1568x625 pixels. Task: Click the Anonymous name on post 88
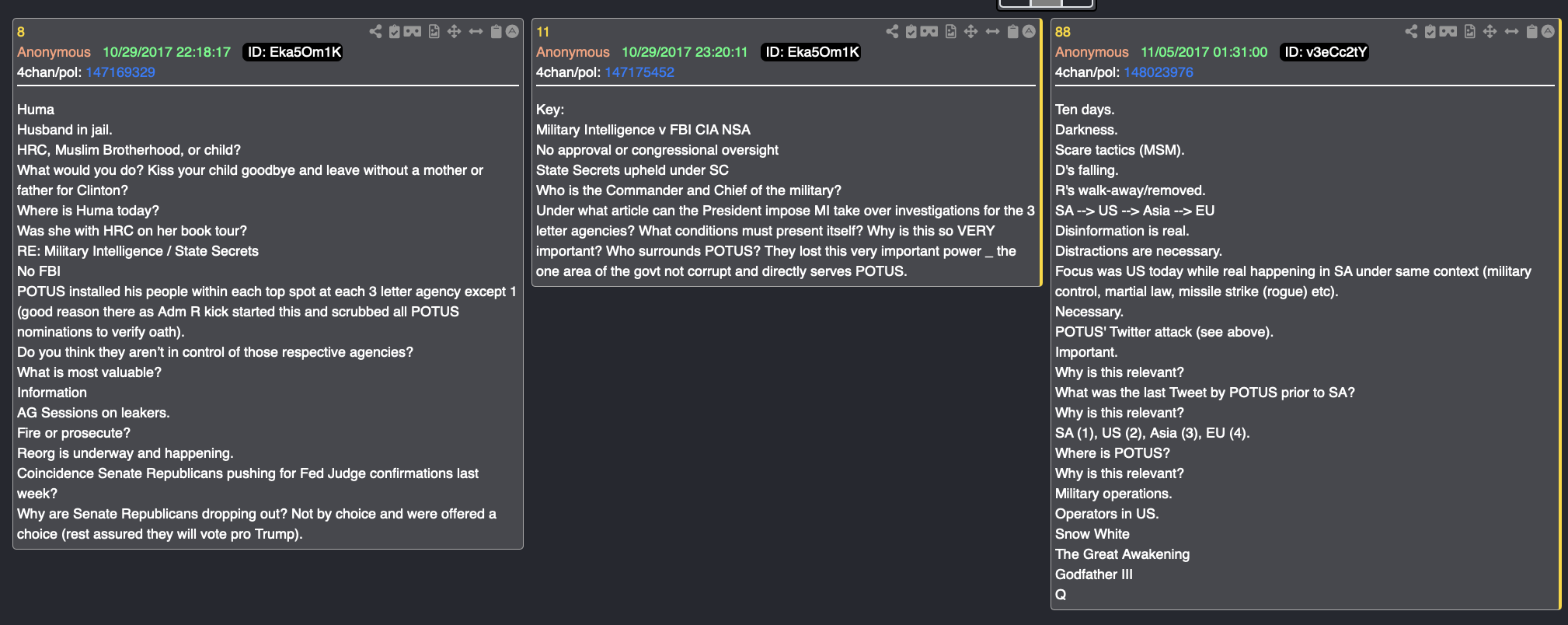pos(1092,52)
